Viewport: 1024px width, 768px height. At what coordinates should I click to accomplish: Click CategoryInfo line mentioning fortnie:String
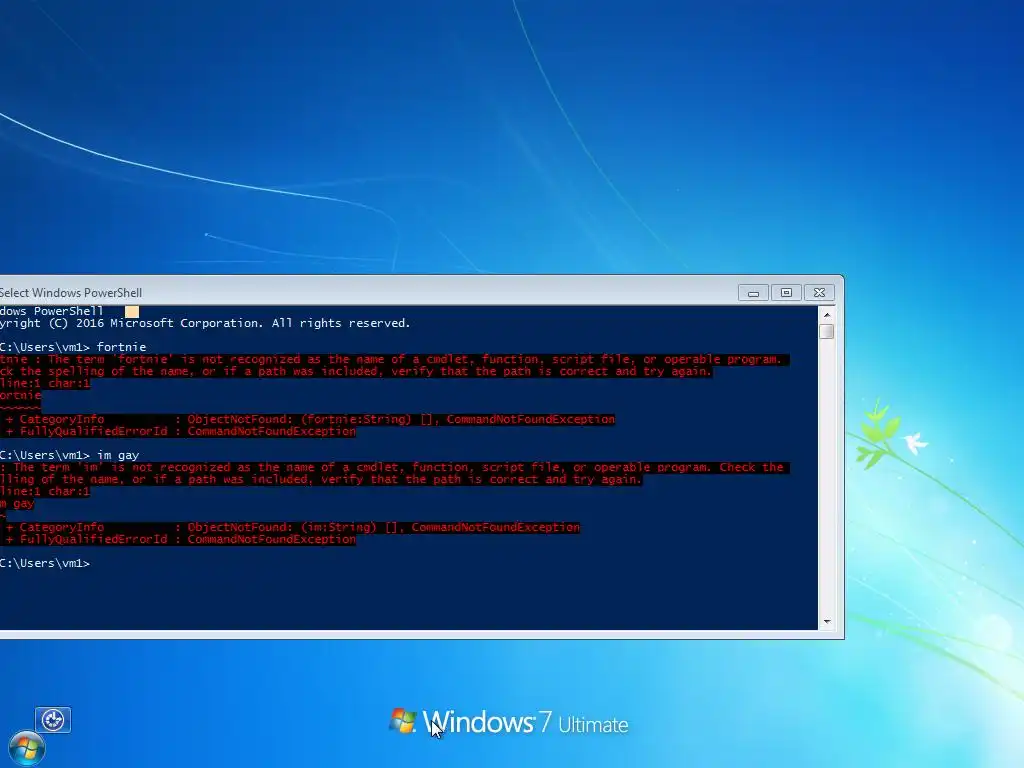[308, 419]
